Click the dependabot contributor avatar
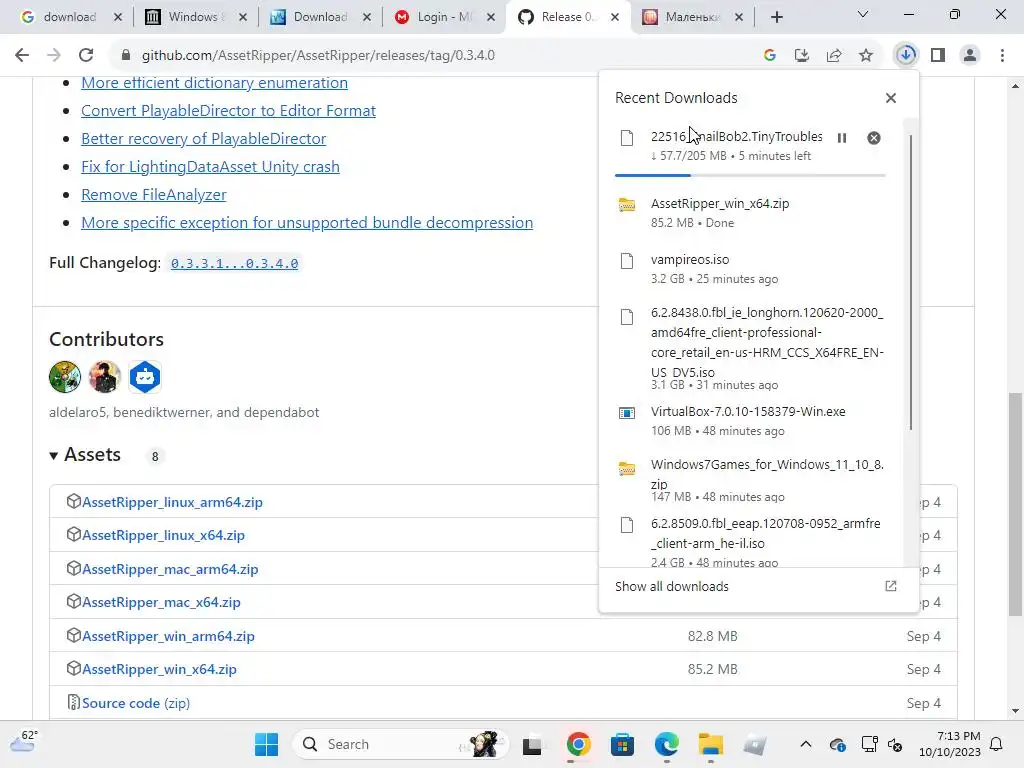 145,377
